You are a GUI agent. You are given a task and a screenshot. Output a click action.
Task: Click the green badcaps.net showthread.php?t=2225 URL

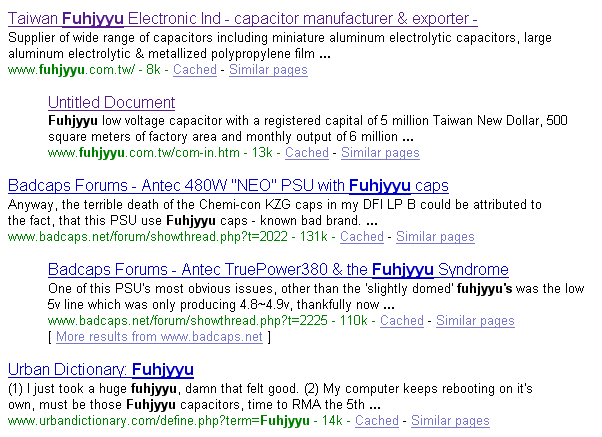(x=188, y=320)
